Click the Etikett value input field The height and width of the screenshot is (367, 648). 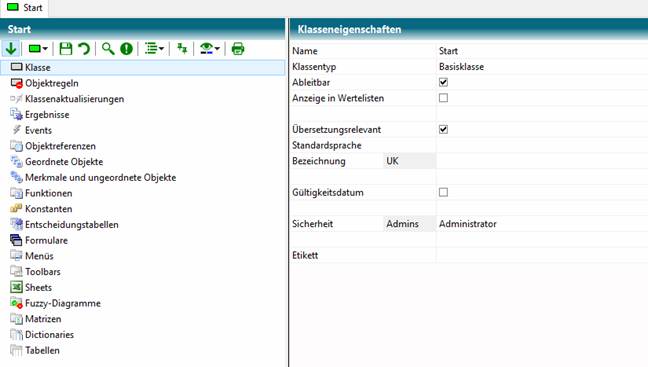tap(542, 255)
